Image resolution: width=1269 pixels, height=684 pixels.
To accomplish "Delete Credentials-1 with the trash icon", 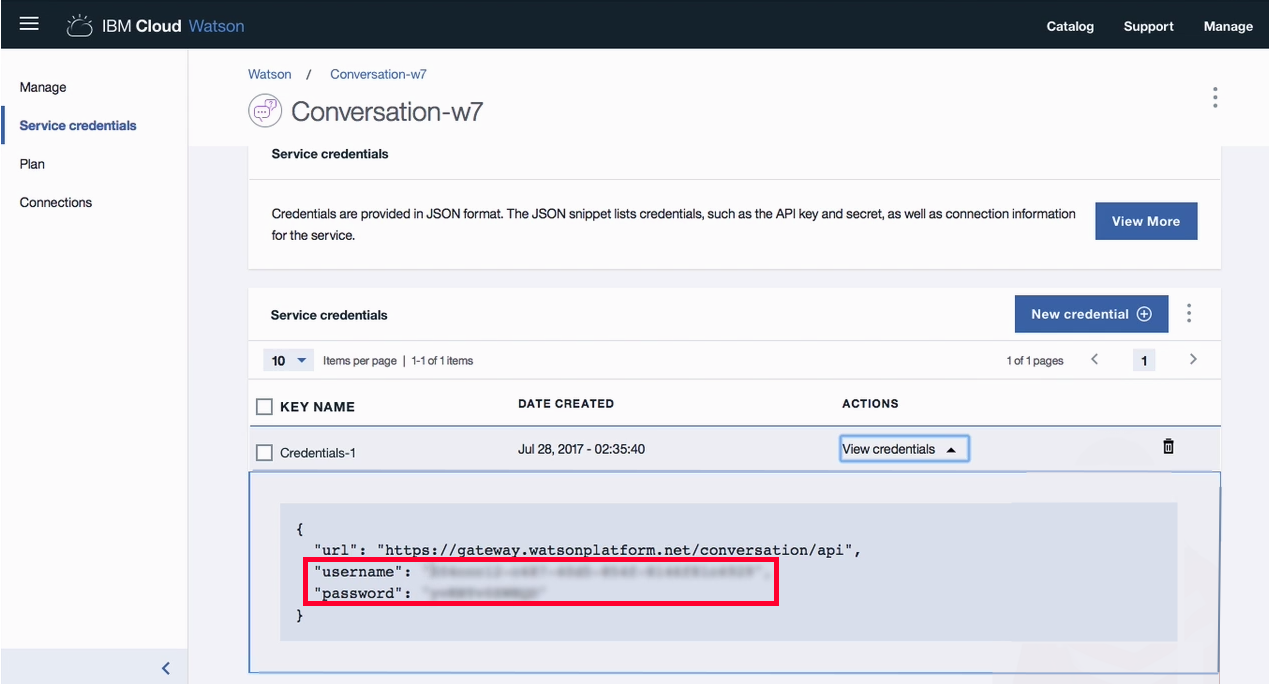I will click(x=1168, y=447).
